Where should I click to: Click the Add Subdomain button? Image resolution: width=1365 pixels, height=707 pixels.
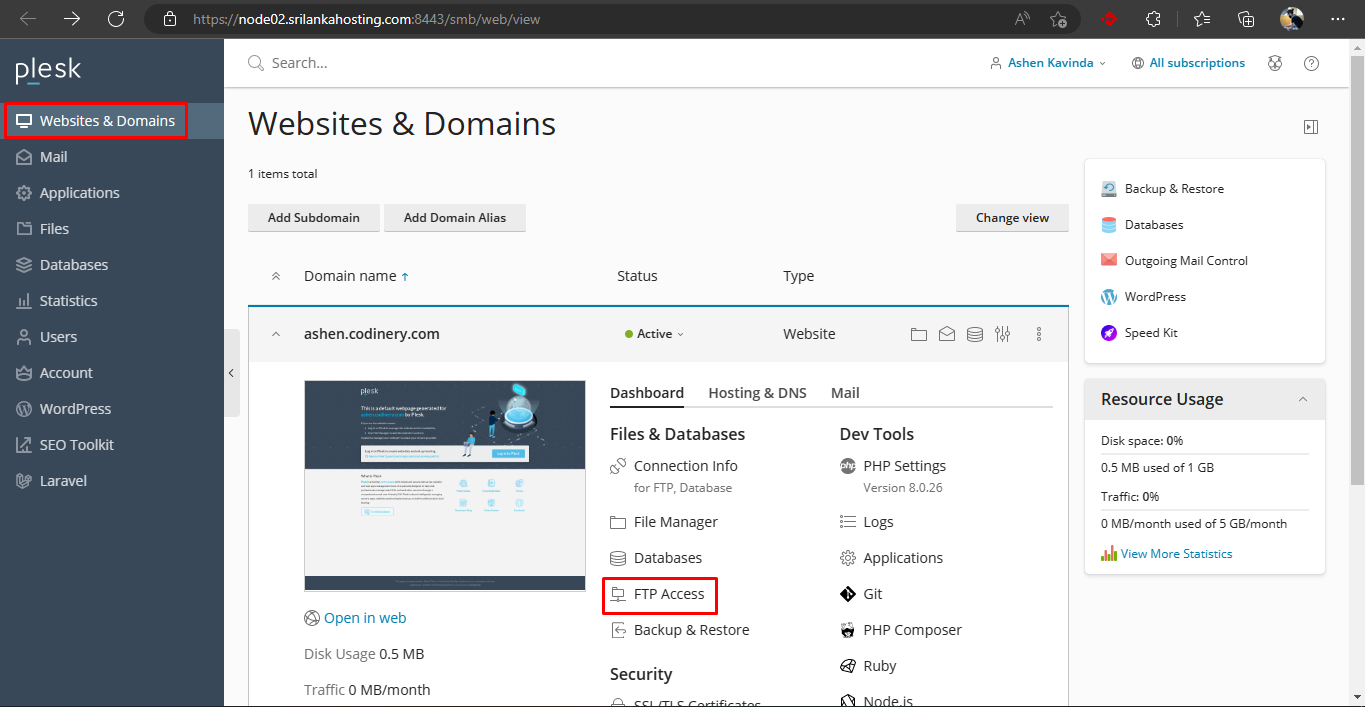(313, 218)
